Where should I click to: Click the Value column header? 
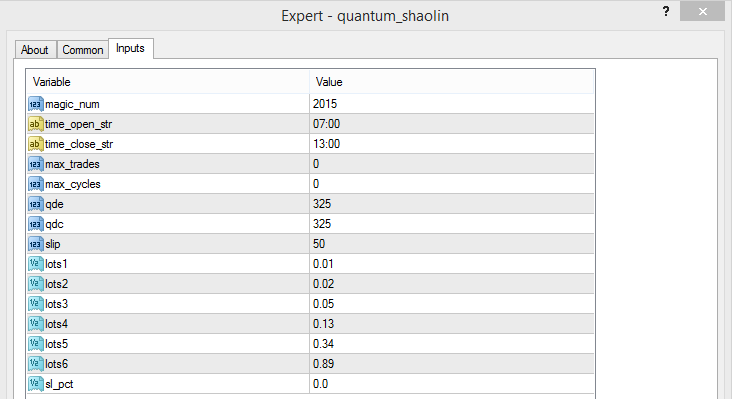coord(451,82)
